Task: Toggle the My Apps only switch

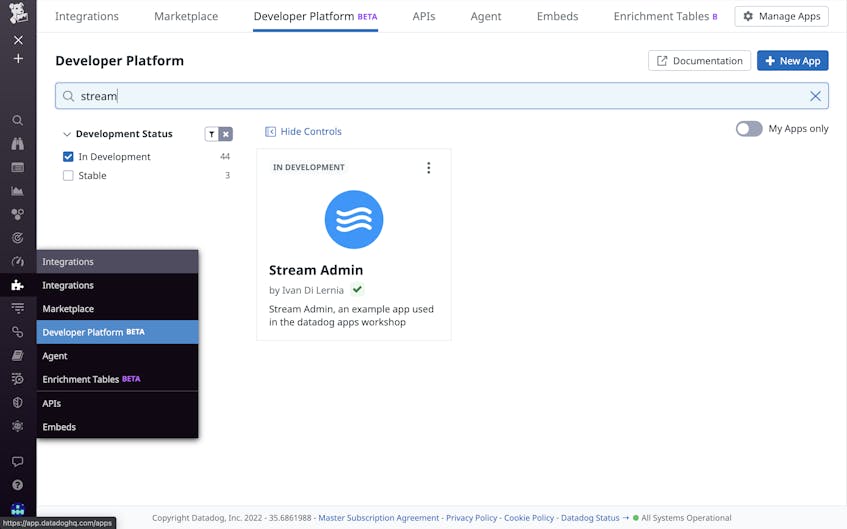Action: [x=749, y=129]
